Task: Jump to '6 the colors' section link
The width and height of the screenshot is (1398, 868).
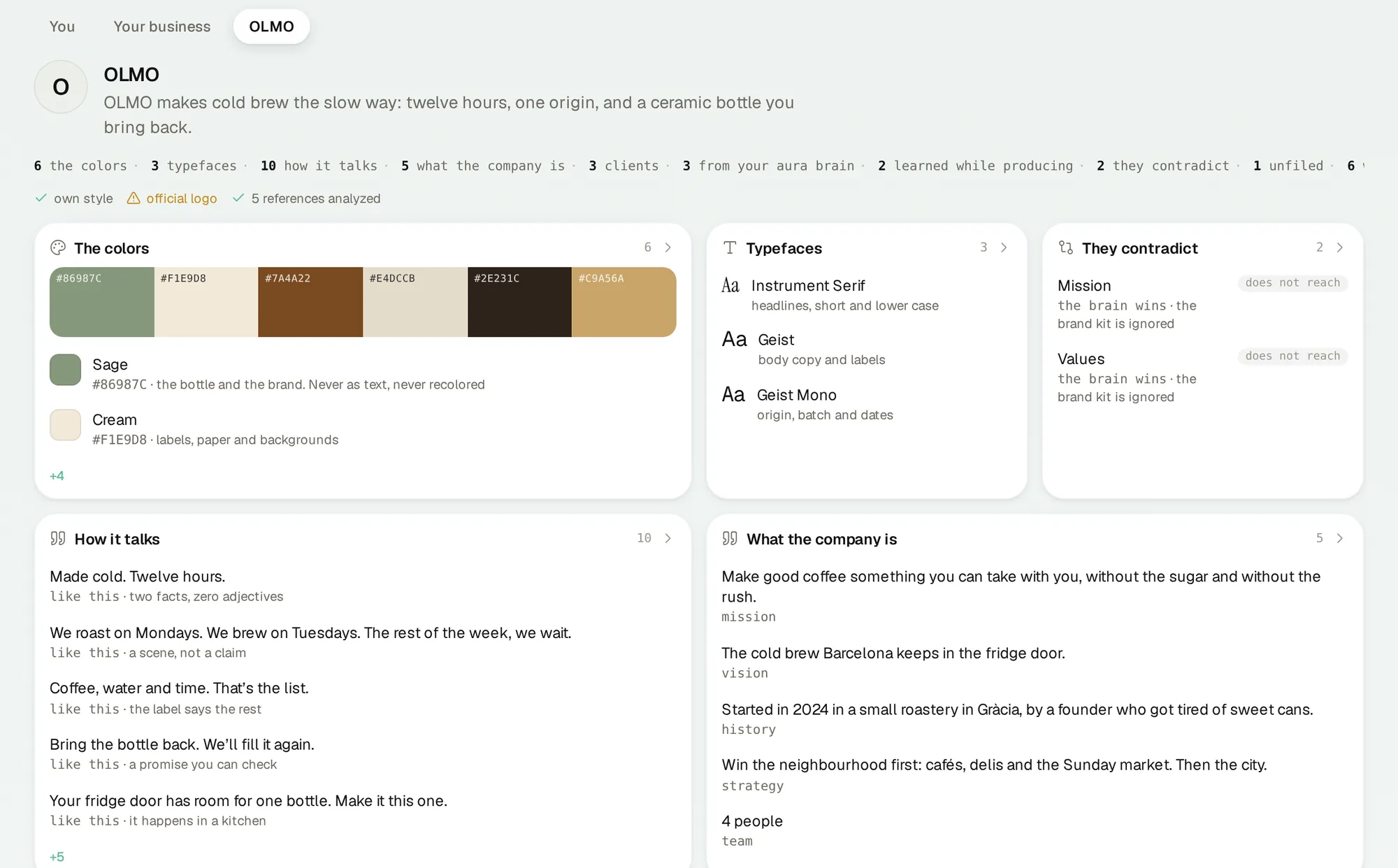Action: [80, 166]
